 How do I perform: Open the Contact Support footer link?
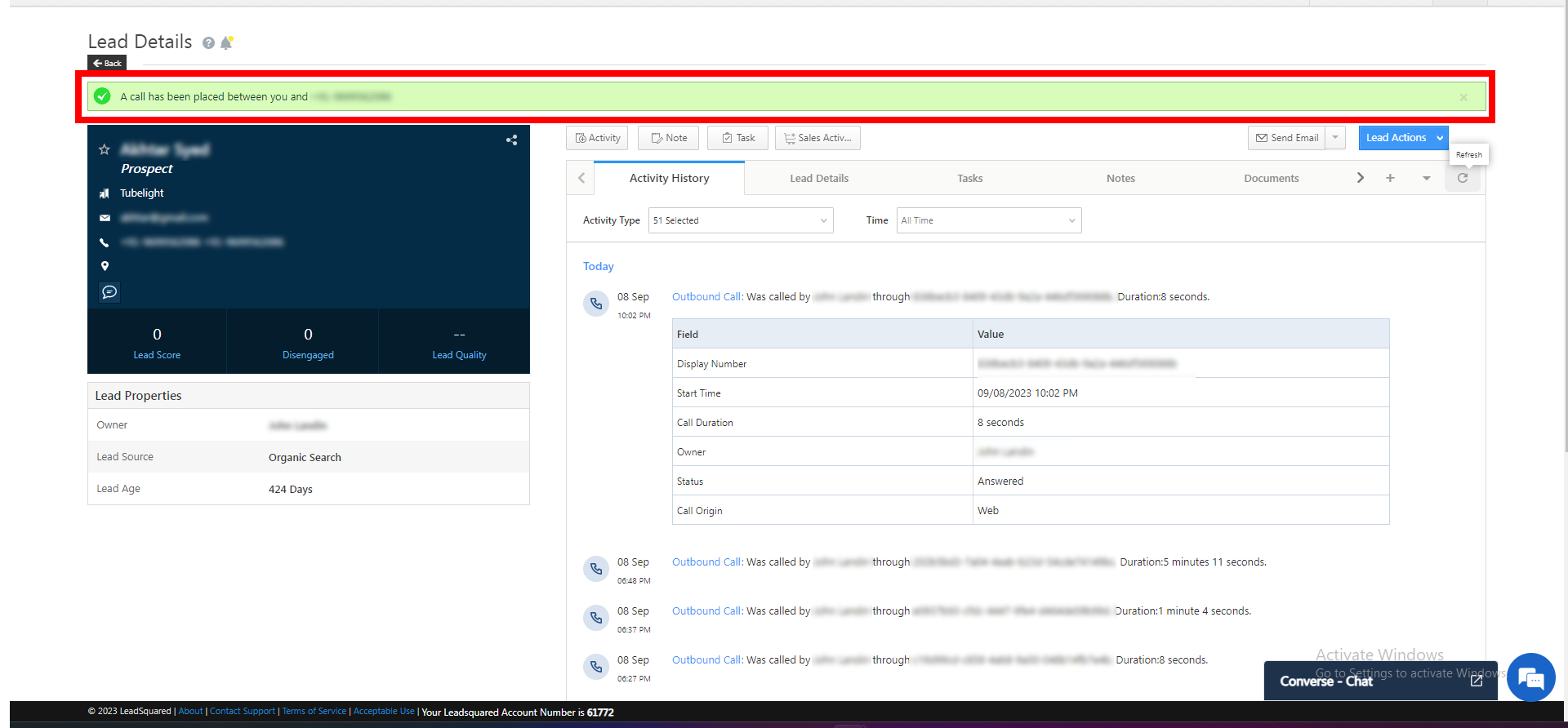pos(243,712)
